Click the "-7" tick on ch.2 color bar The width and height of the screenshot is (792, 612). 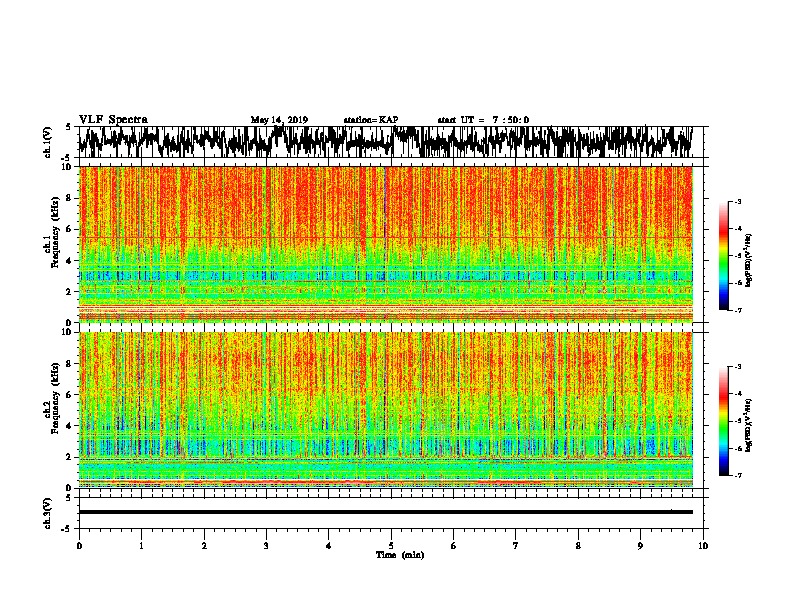[737, 475]
